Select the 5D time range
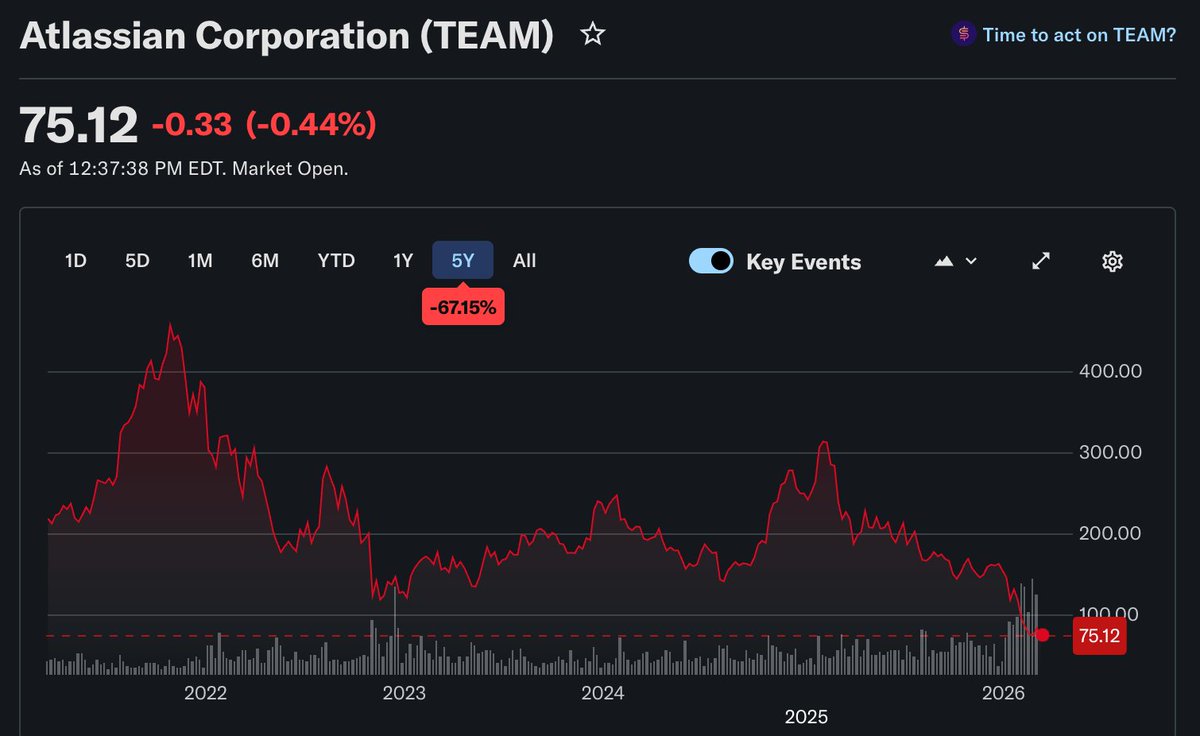The image size is (1200, 736). [x=137, y=261]
